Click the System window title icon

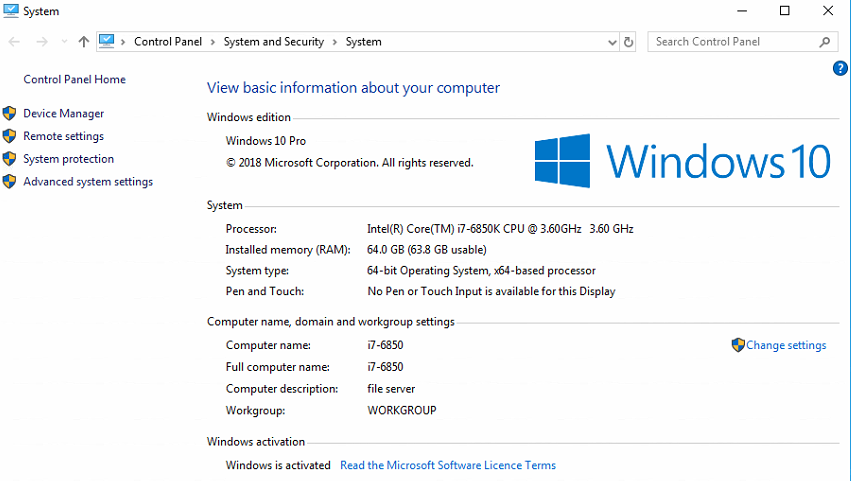click(11, 10)
